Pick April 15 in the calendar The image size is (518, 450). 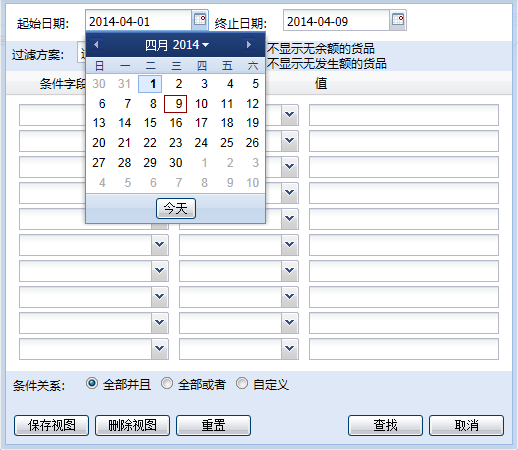click(150, 123)
